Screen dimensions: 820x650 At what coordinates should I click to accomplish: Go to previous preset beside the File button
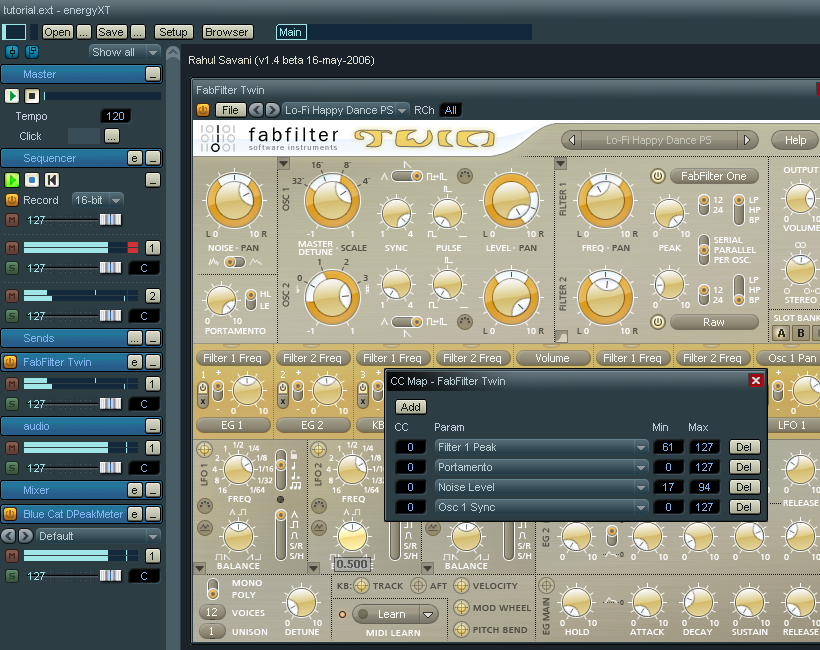pos(256,110)
